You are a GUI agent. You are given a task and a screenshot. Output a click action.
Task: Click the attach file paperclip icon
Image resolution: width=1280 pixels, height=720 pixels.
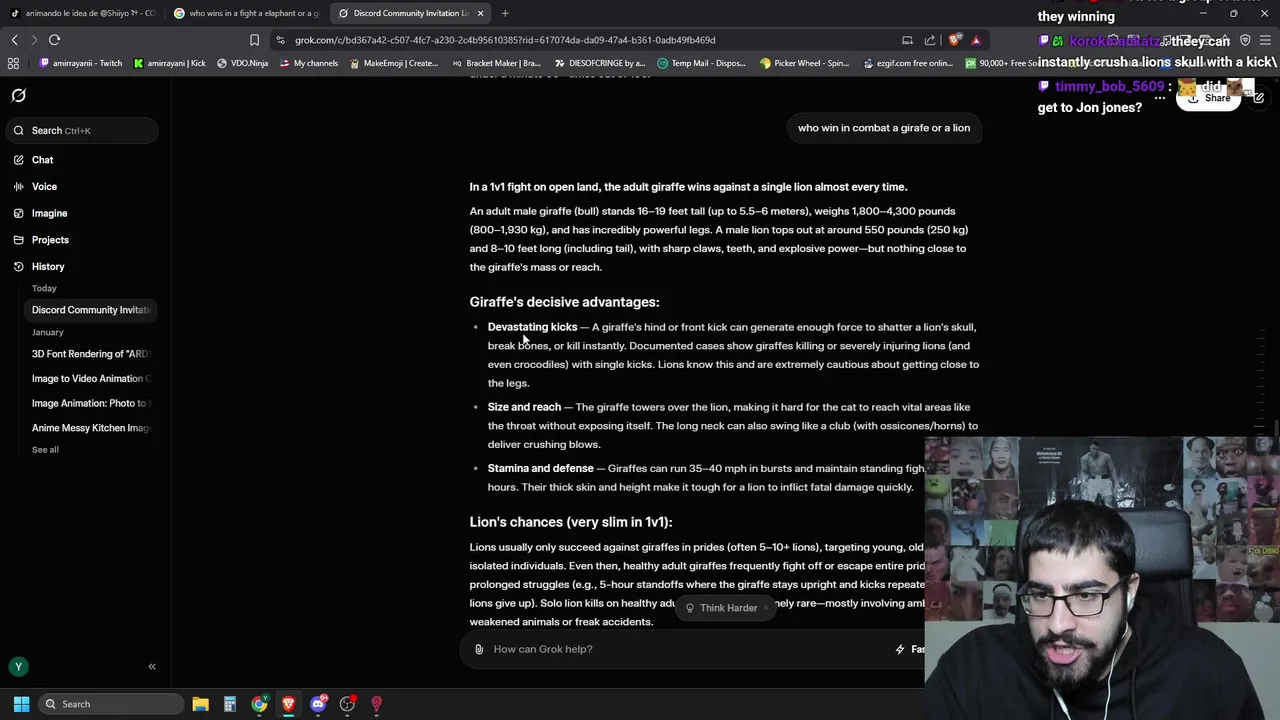(479, 649)
